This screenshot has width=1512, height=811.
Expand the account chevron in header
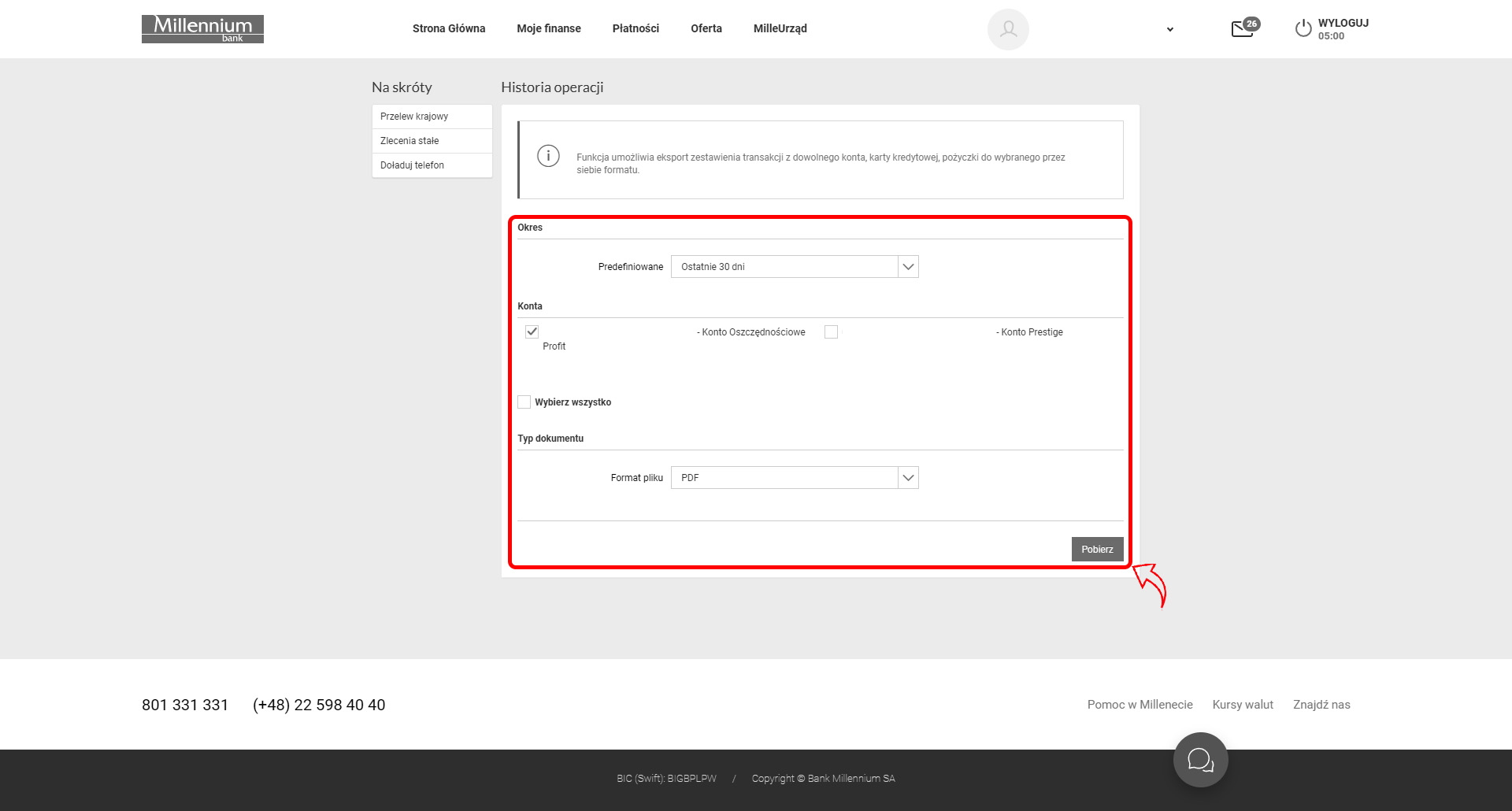[x=1170, y=30]
